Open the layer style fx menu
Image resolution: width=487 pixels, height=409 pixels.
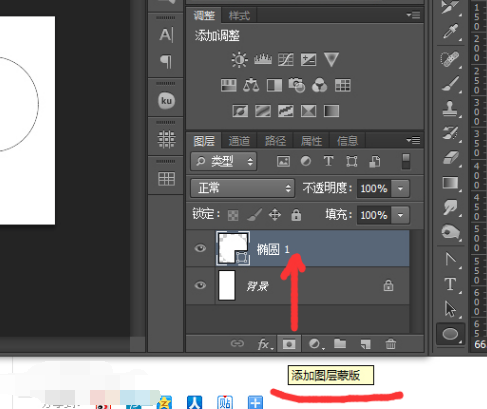tap(265, 344)
